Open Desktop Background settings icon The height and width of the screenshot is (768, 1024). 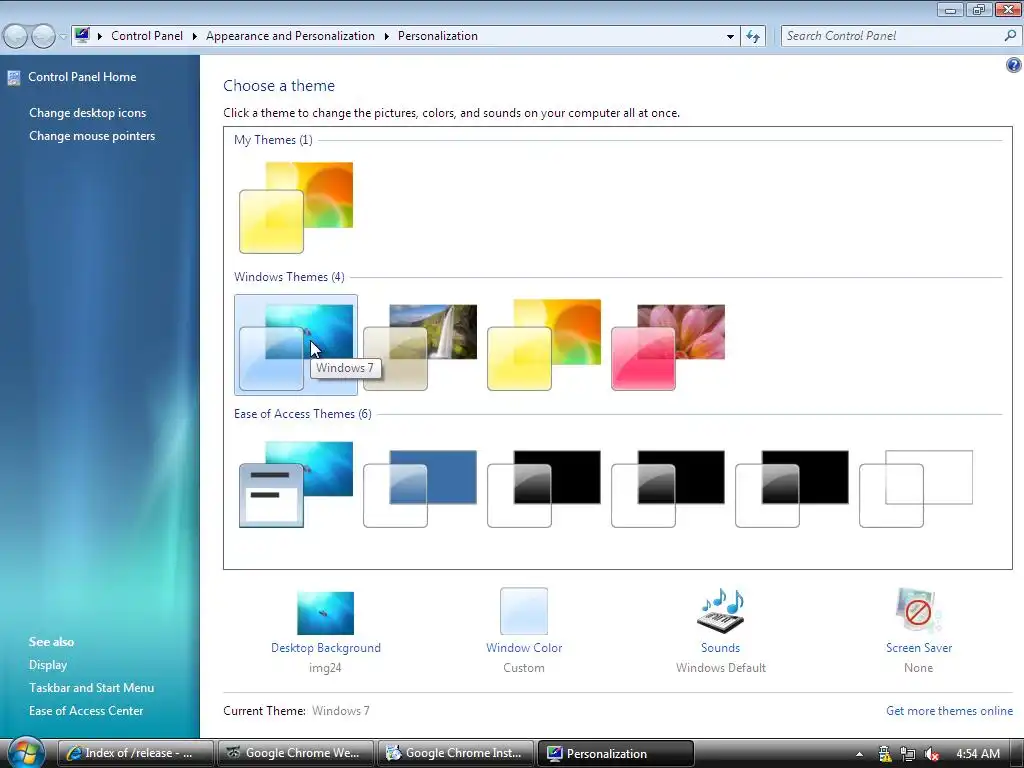pos(325,613)
